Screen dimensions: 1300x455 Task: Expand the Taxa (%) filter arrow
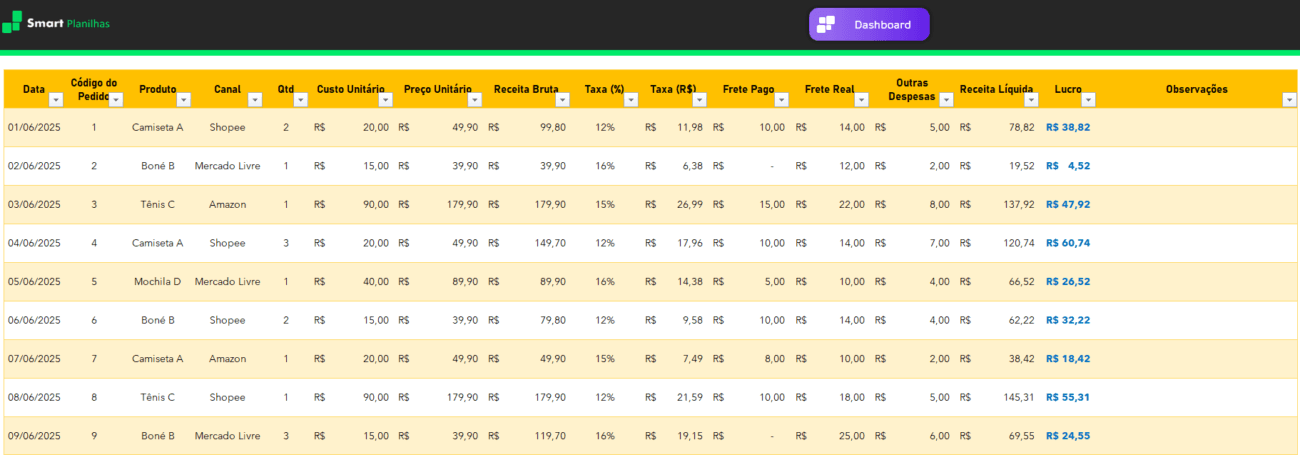pyautogui.click(x=631, y=100)
